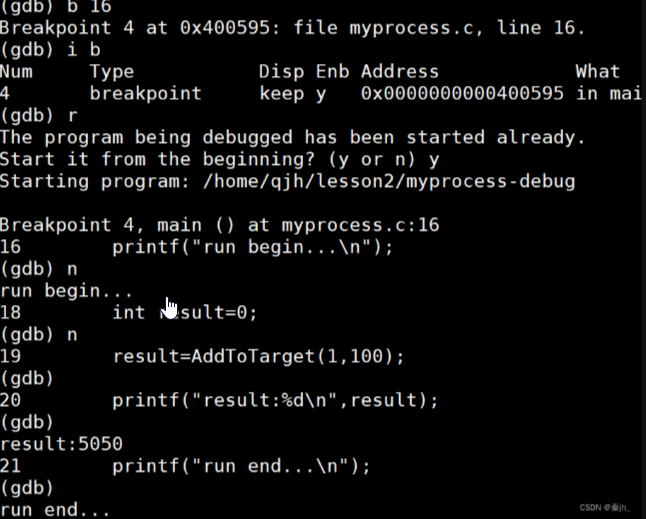Viewport: 646px width, 519px height.
Task: Click 'Breakpoint 4 at 0x400595' message
Action: tap(134, 28)
